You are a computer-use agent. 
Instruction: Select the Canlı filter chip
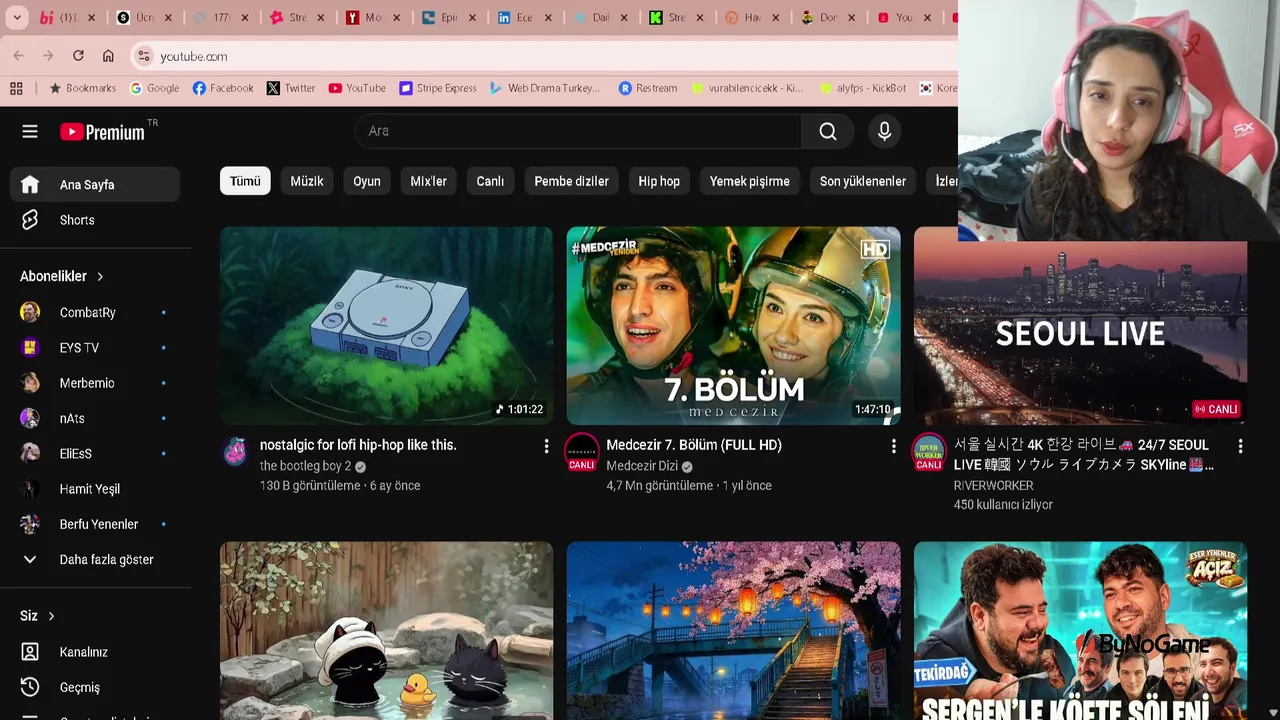[490, 181]
